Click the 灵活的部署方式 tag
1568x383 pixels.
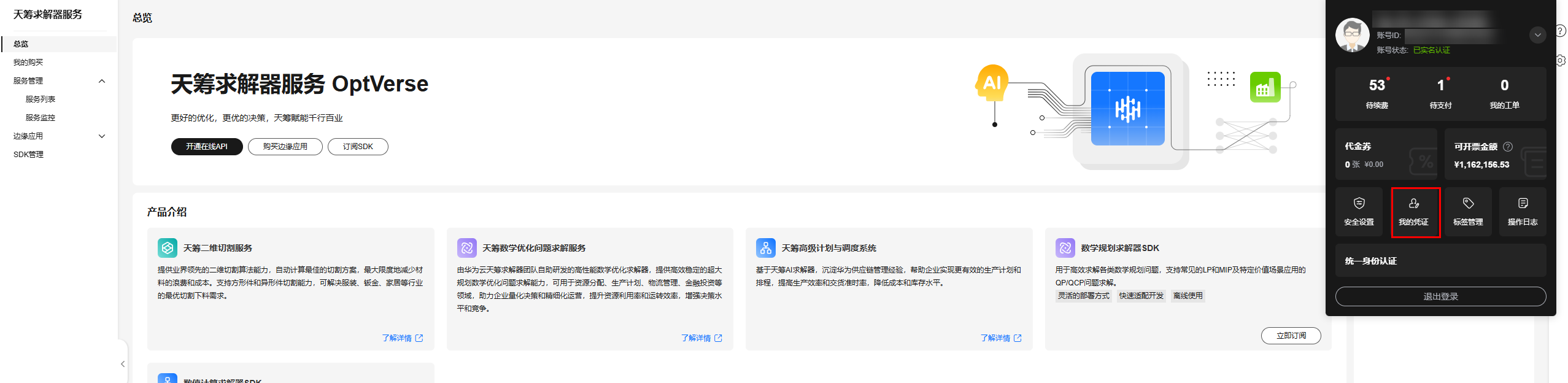[1084, 296]
